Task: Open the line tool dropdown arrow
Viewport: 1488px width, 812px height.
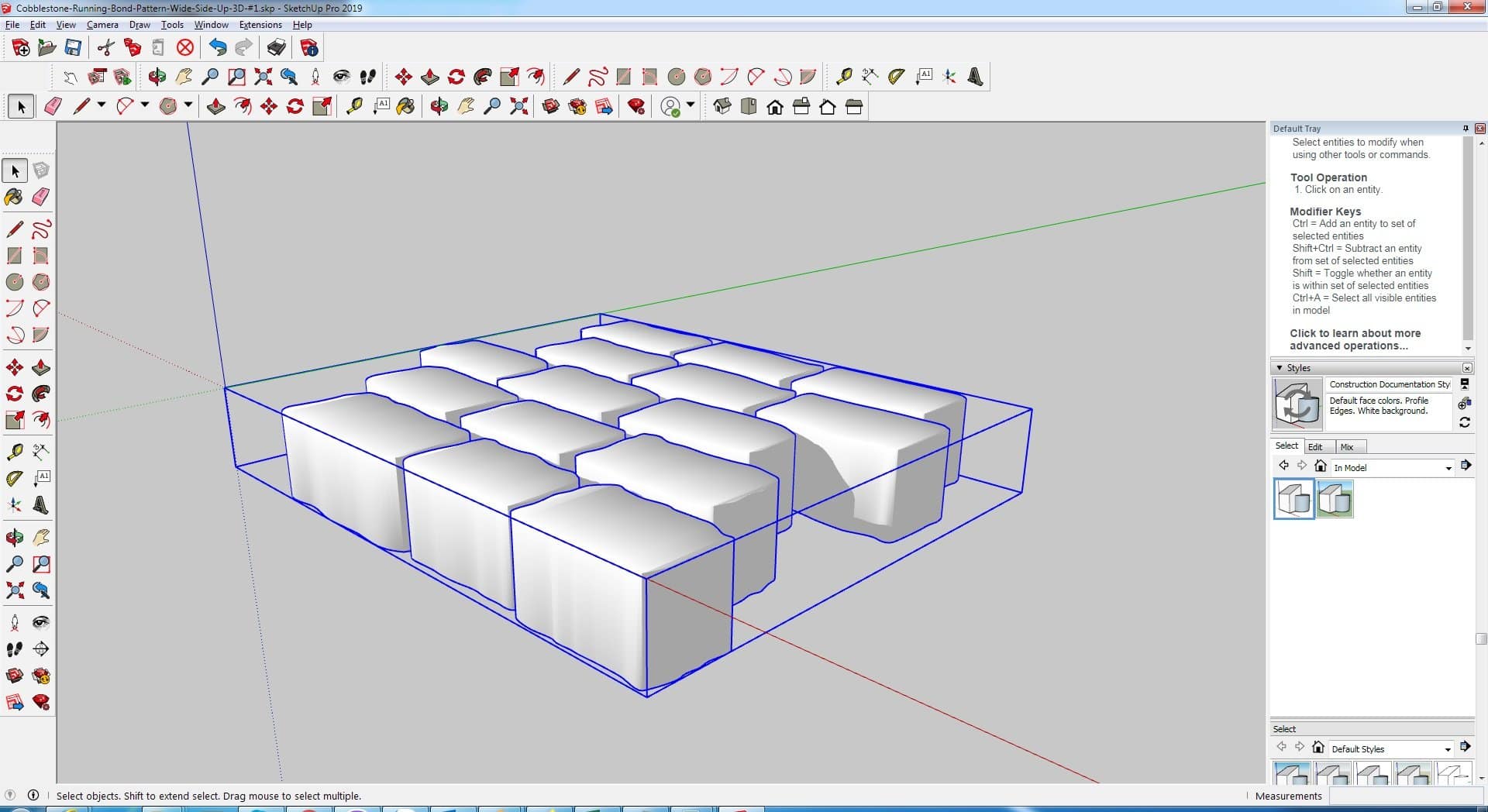Action: click(x=102, y=105)
